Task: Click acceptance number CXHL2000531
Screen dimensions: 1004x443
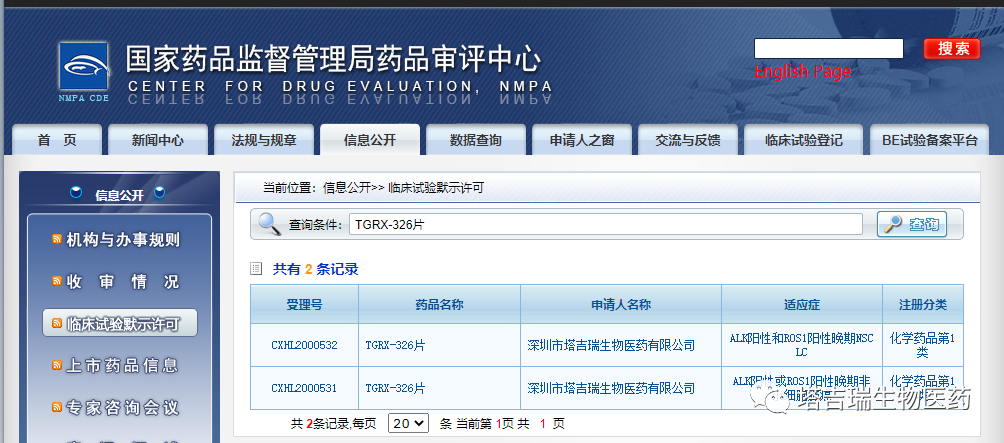Action: (304, 388)
